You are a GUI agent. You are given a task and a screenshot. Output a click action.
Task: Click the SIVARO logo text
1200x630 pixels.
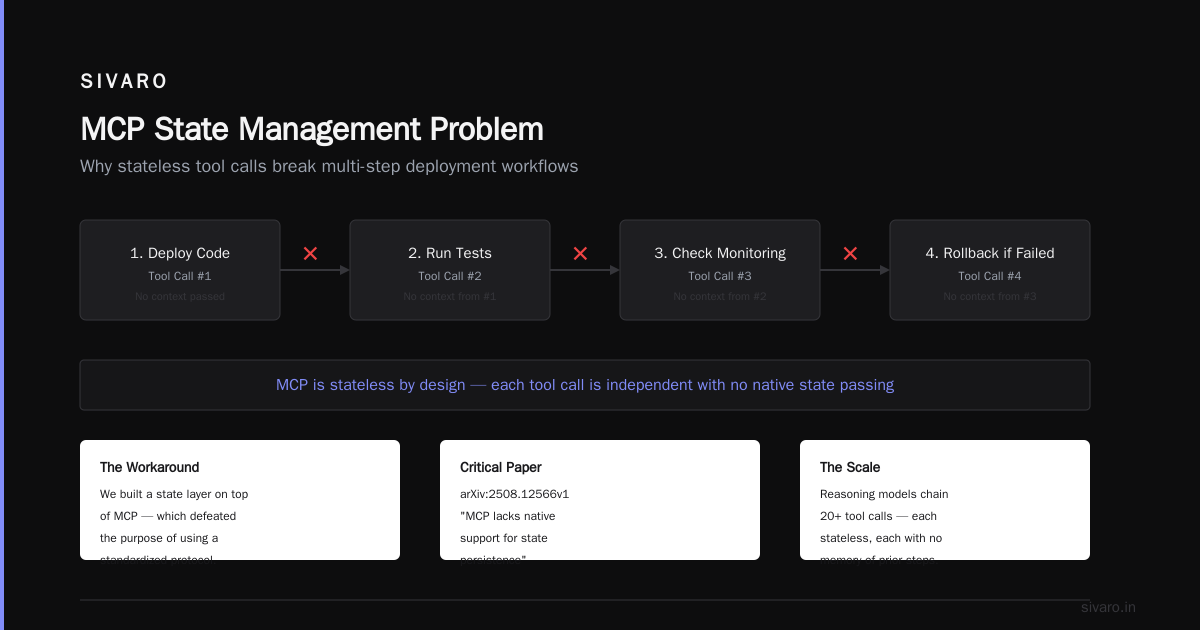click(124, 81)
